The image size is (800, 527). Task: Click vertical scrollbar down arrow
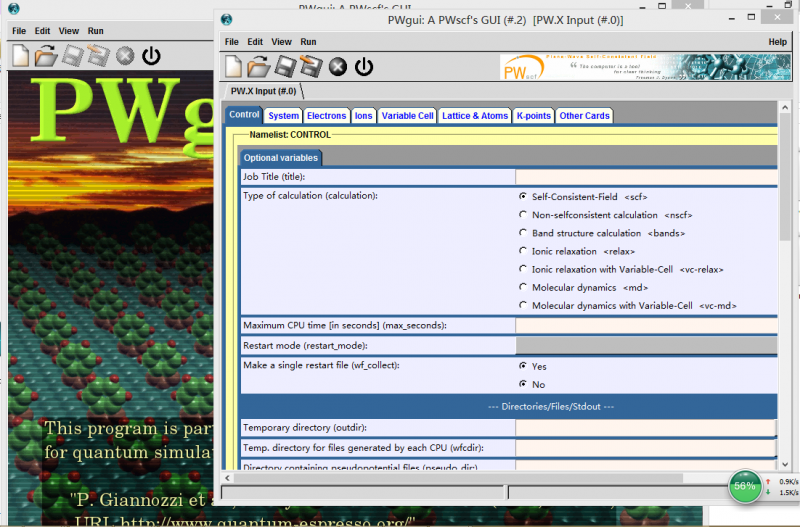tap(785, 464)
